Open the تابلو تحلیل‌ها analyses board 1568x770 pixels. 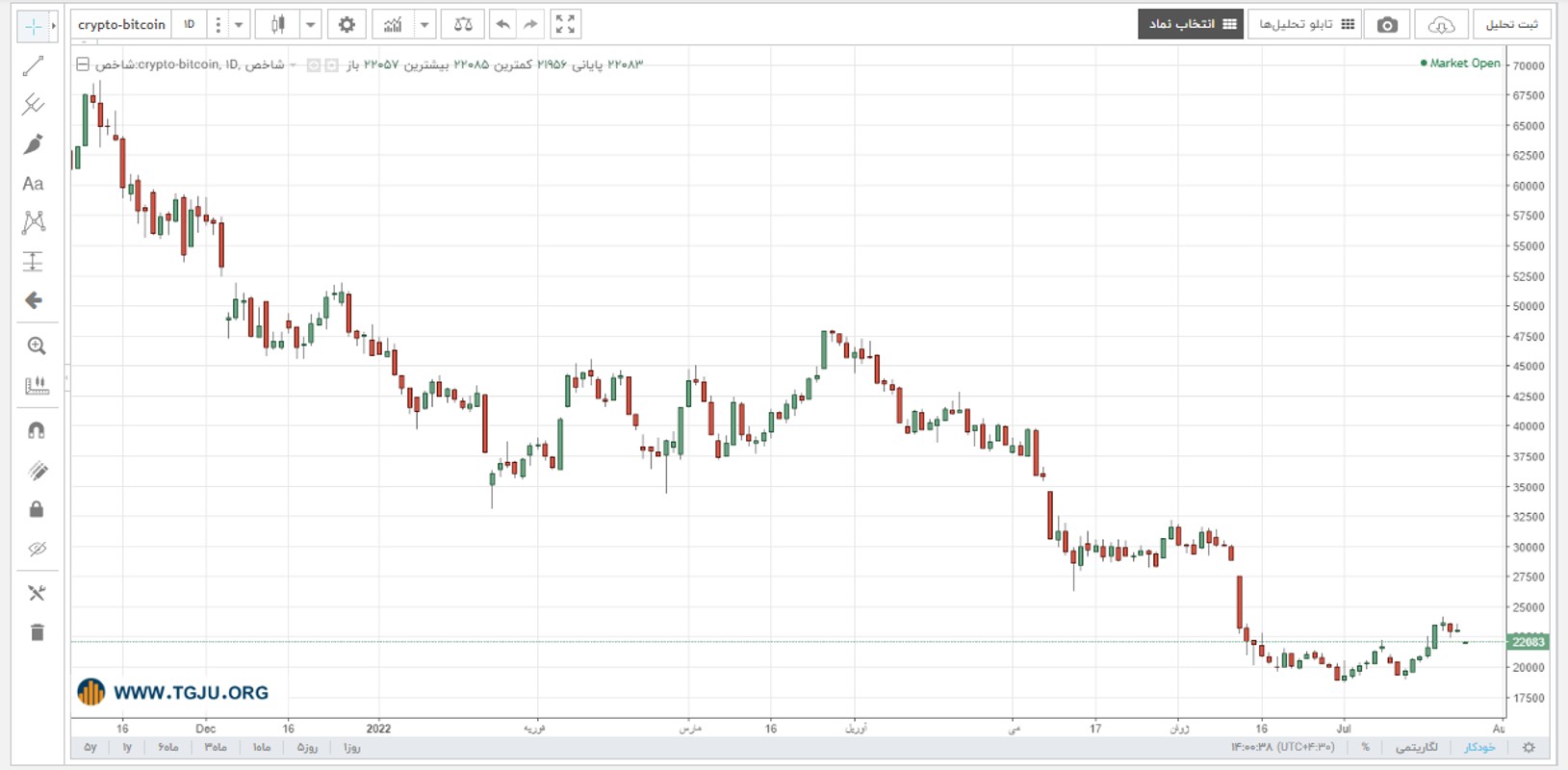(1305, 24)
